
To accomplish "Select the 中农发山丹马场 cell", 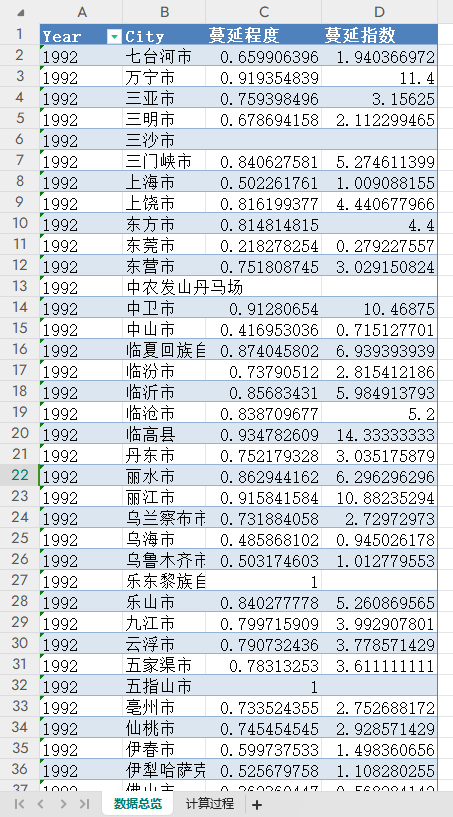I will point(185,287).
